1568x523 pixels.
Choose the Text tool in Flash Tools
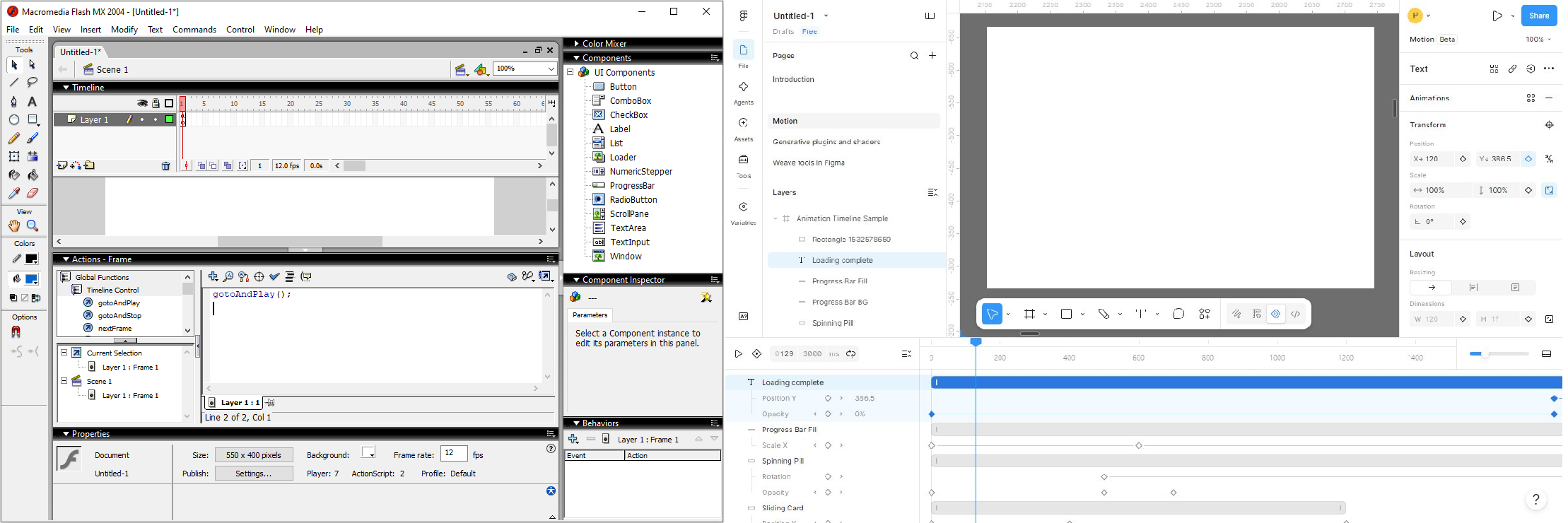(x=33, y=102)
